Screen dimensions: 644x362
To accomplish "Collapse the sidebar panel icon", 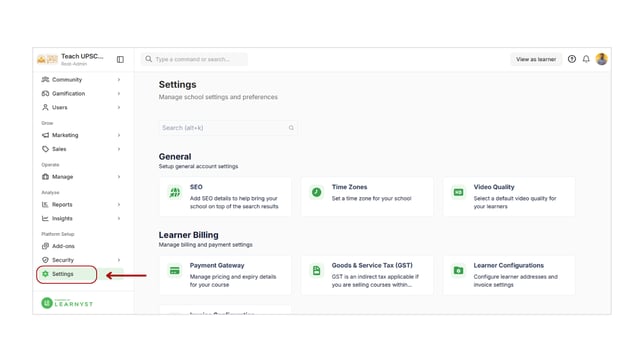I will (120, 60).
